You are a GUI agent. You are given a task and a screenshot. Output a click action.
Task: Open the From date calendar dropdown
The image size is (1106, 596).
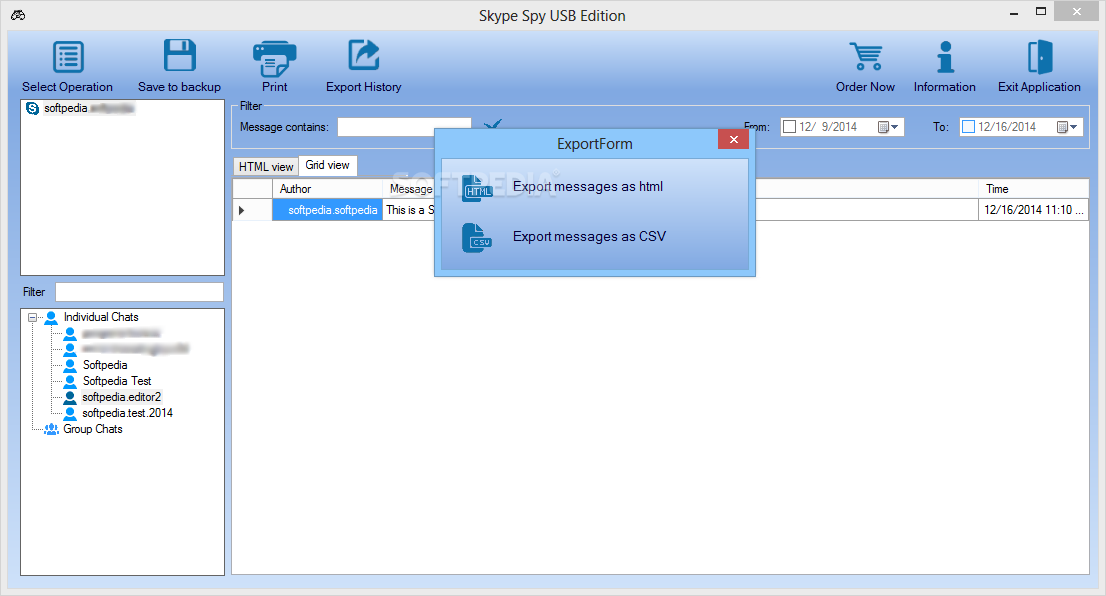pyautogui.click(x=888, y=127)
